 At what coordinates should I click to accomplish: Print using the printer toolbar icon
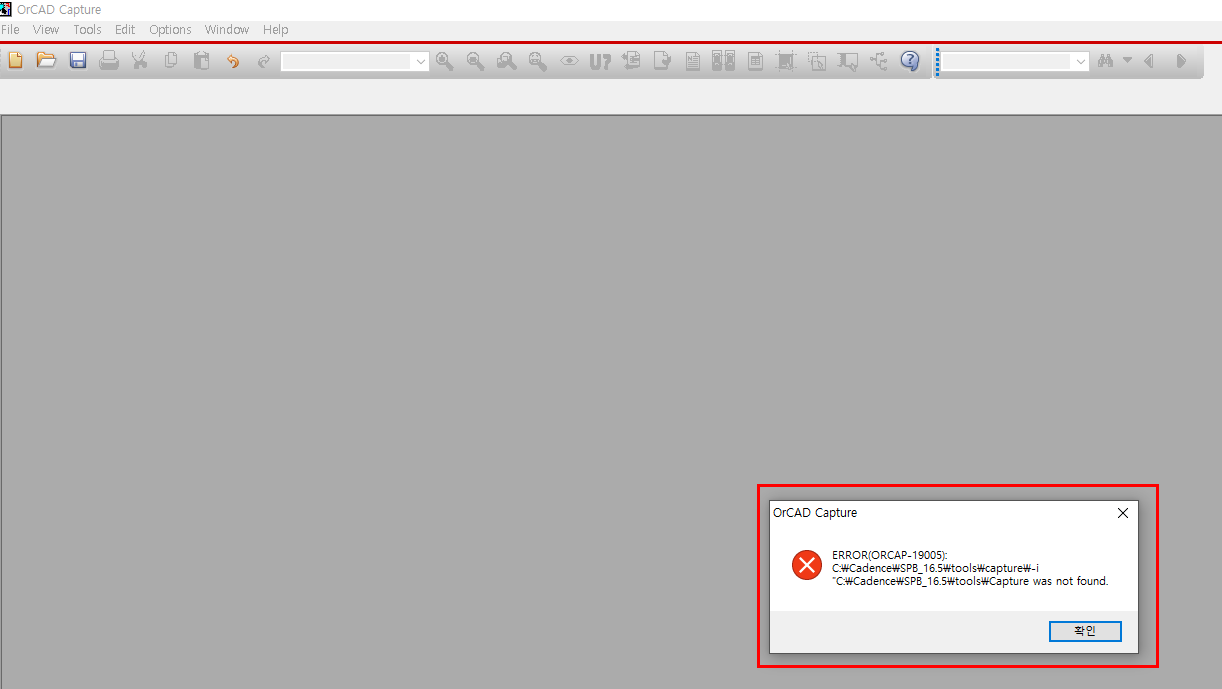(x=109, y=61)
